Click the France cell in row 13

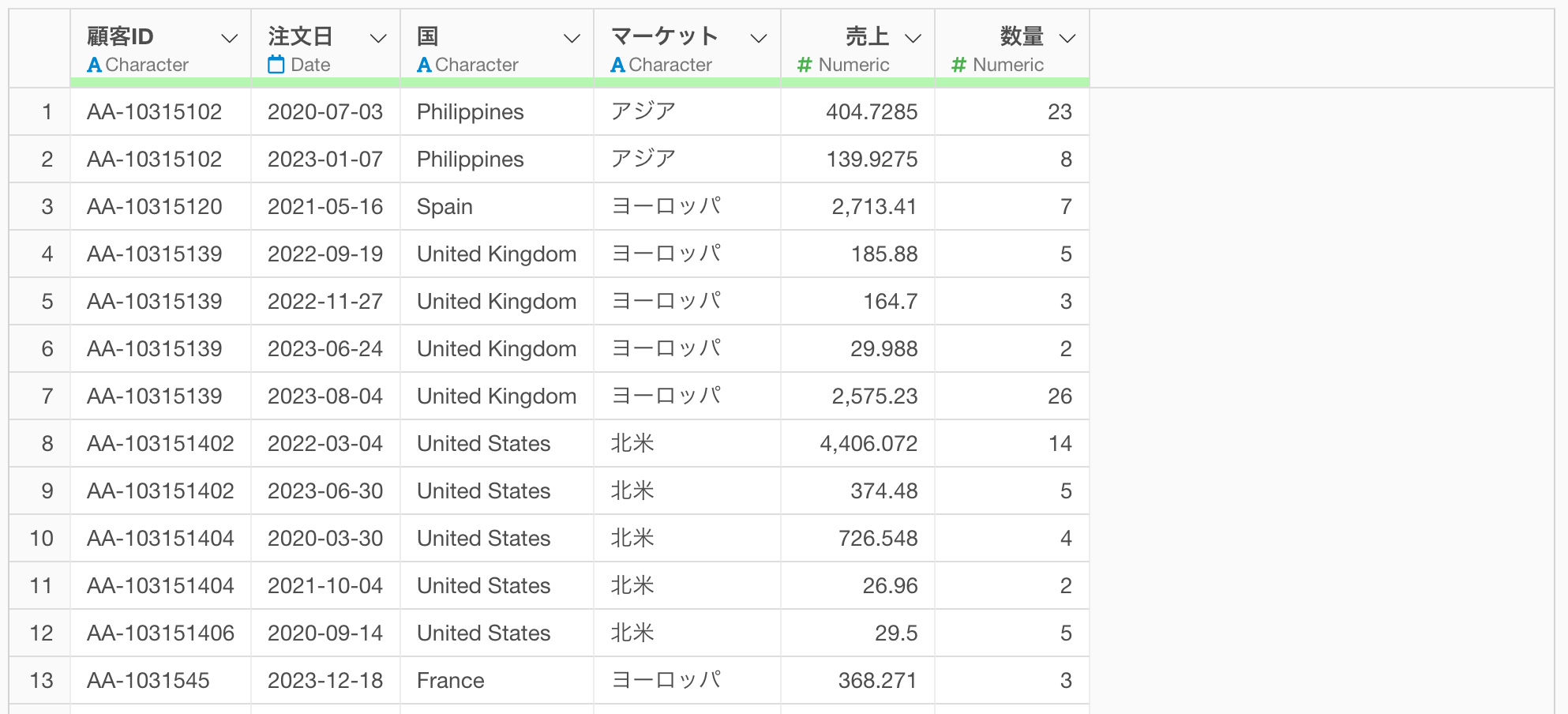tap(450, 681)
